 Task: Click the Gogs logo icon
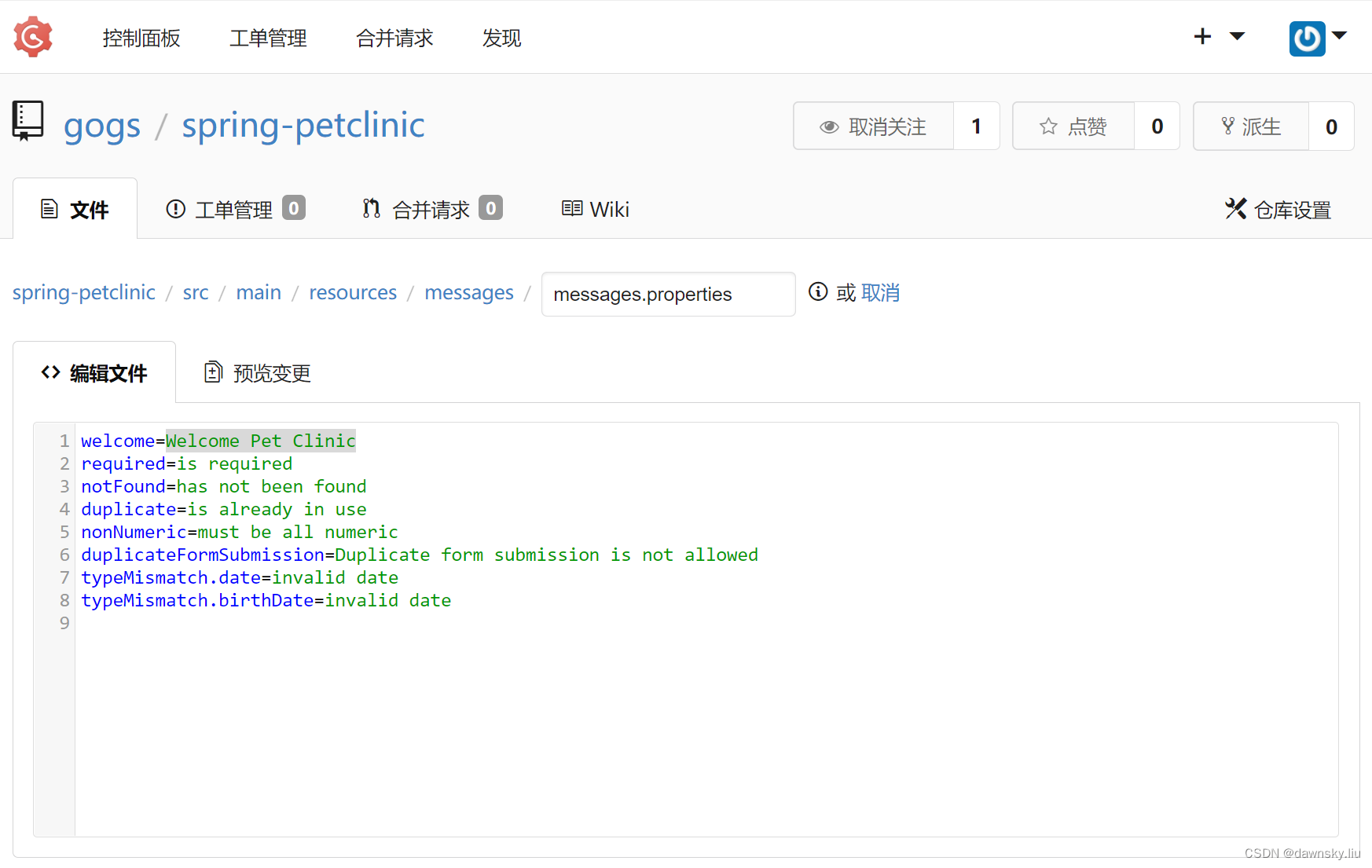coord(33,37)
